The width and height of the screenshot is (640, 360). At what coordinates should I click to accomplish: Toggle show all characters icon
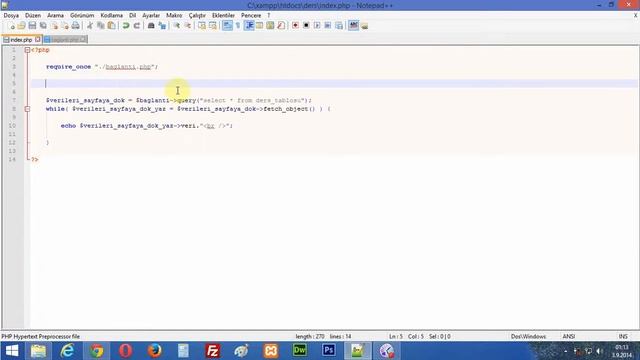pos(238,26)
